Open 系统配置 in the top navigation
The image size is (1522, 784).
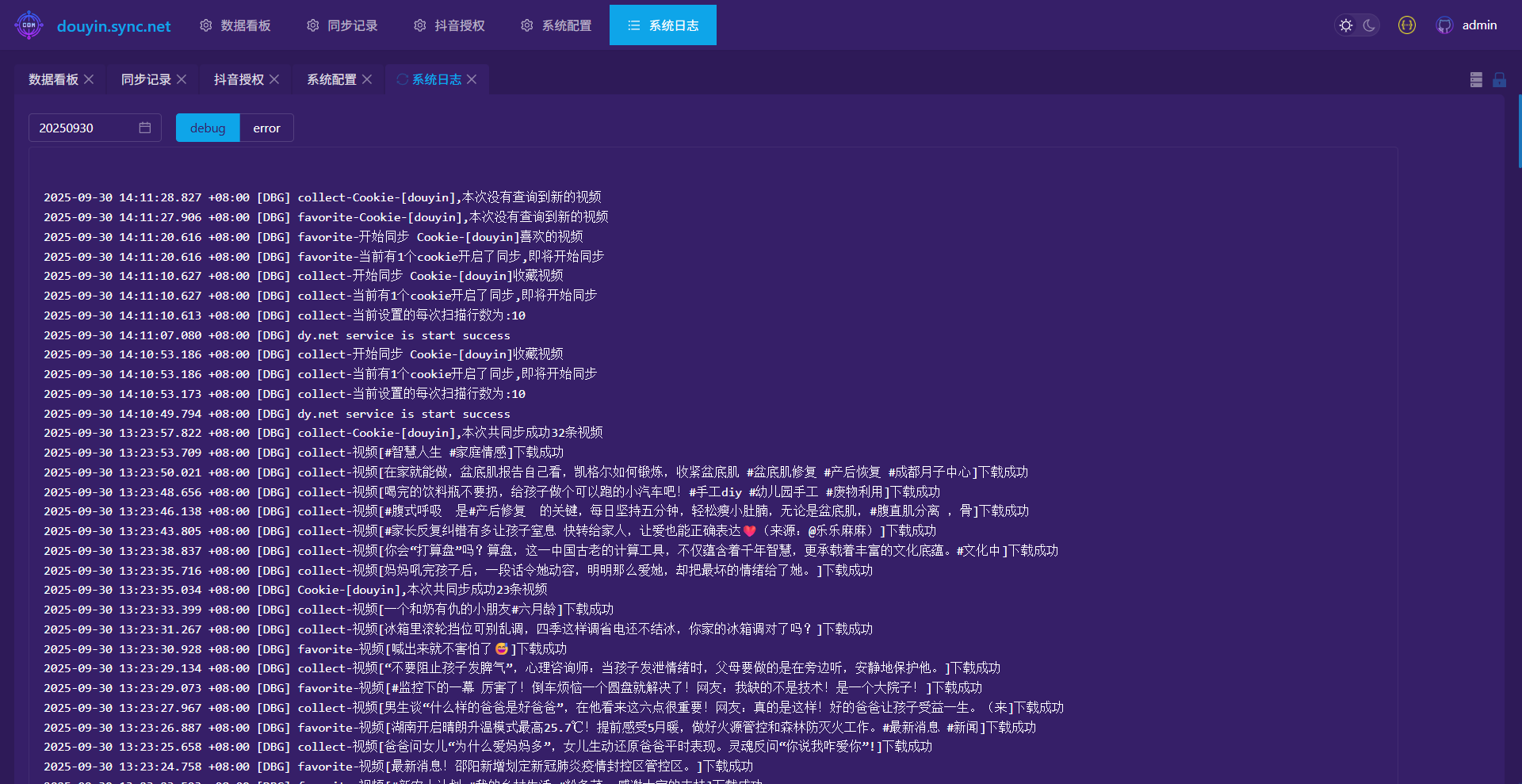[556, 25]
